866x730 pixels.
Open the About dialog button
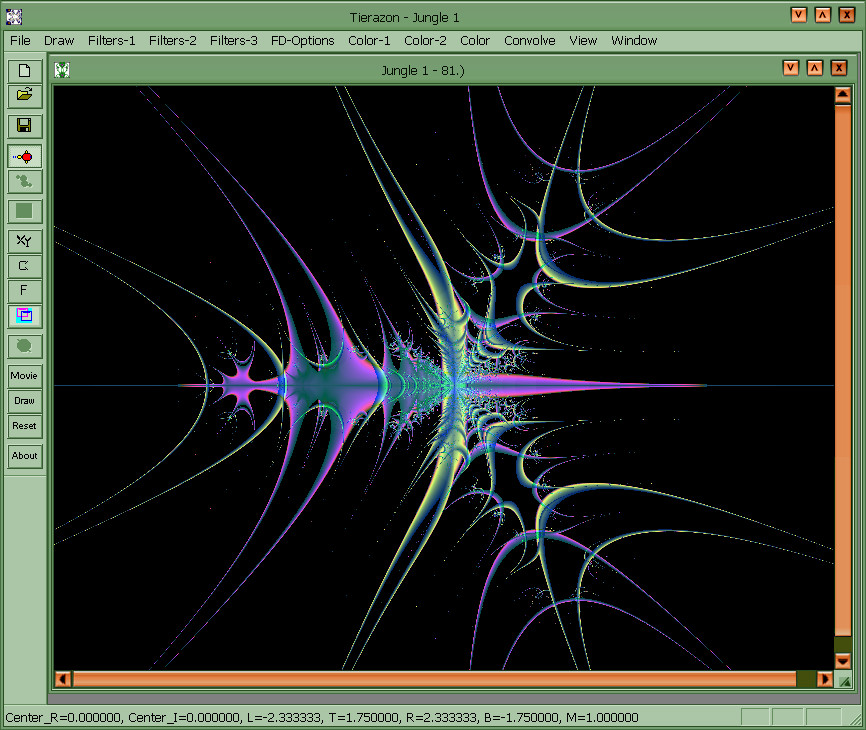click(25, 456)
